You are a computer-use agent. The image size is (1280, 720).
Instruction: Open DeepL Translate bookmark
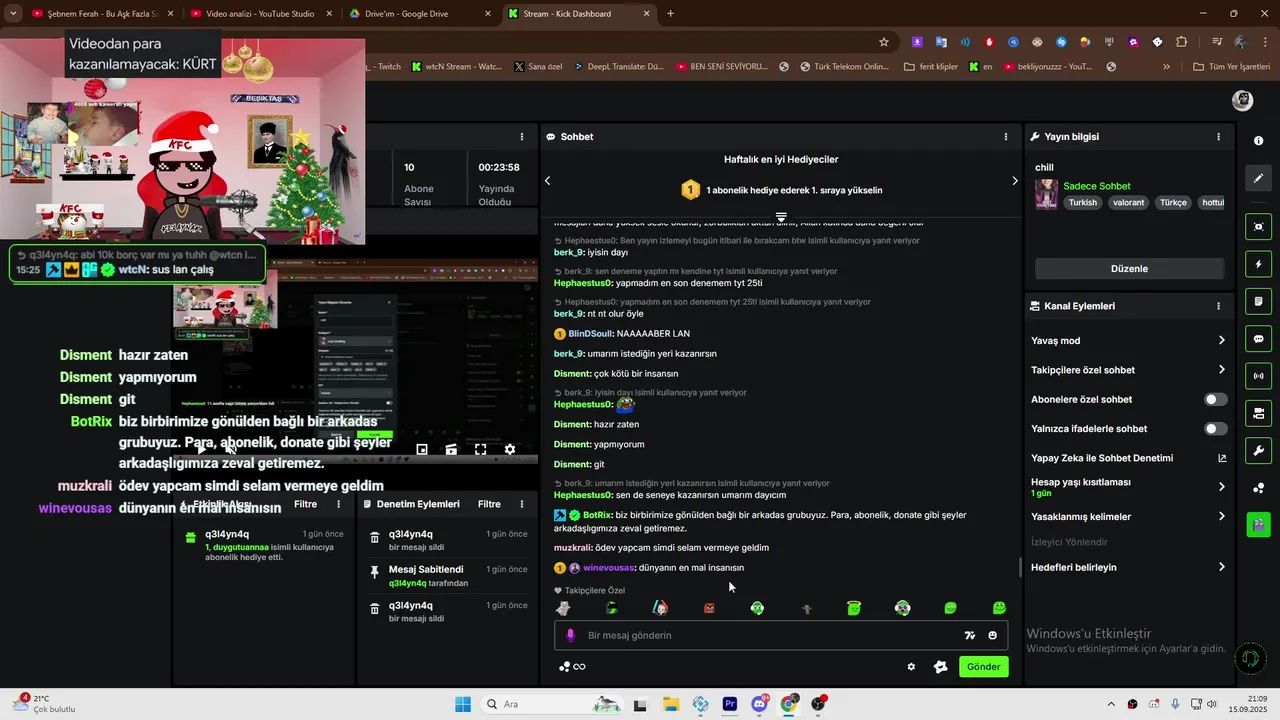click(x=618, y=67)
